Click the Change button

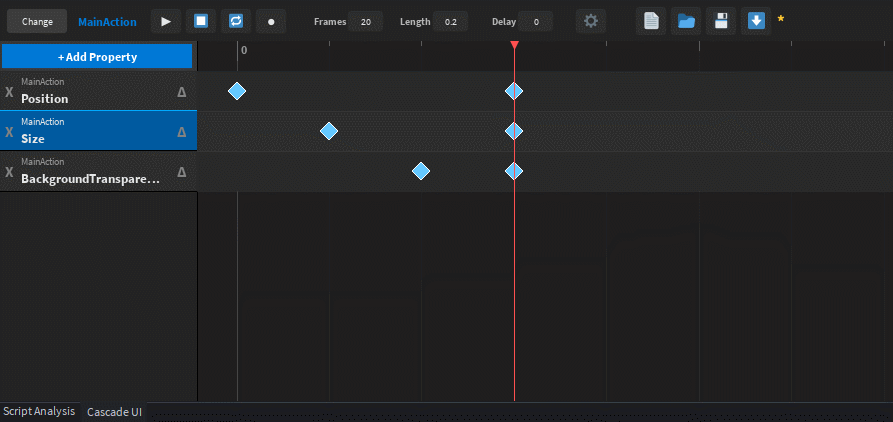click(x=37, y=21)
